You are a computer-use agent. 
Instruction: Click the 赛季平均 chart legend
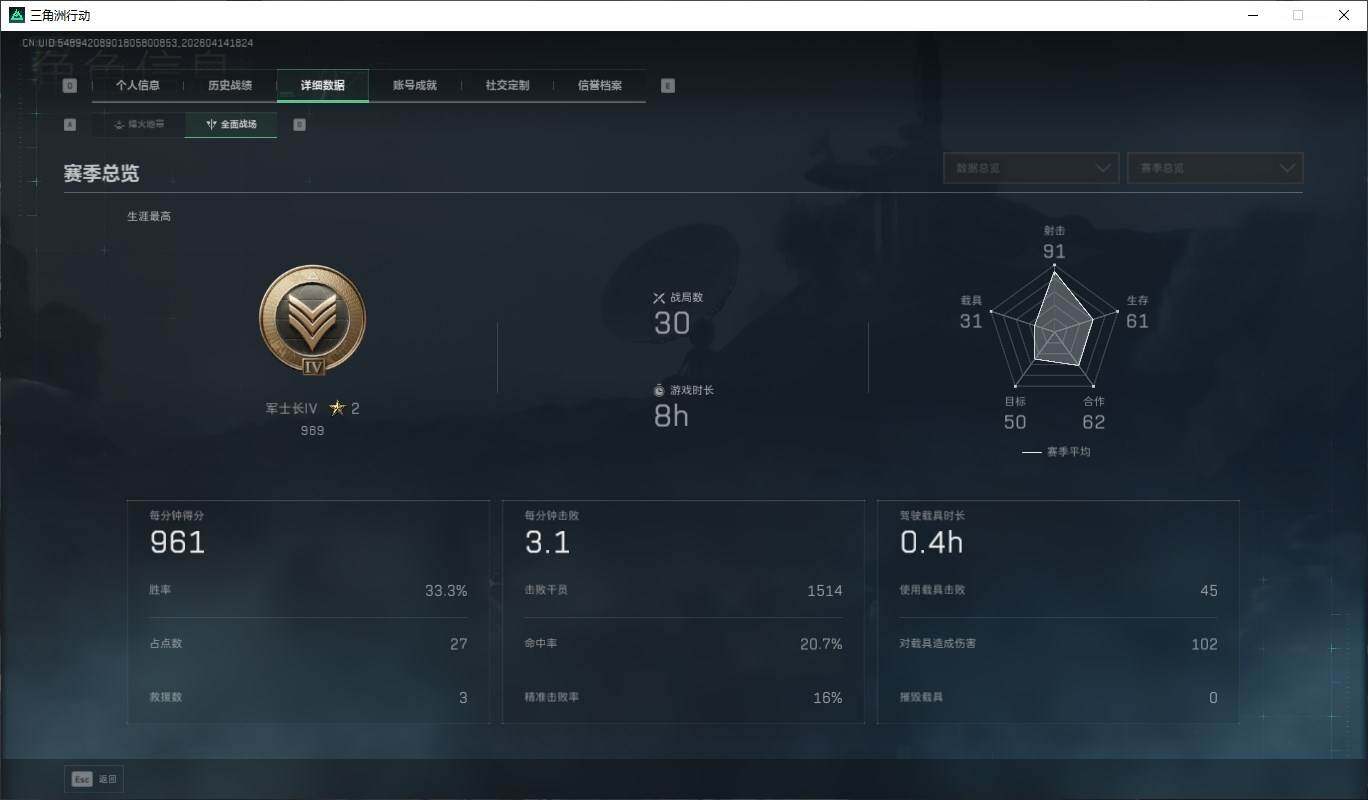coord(1056,452)
